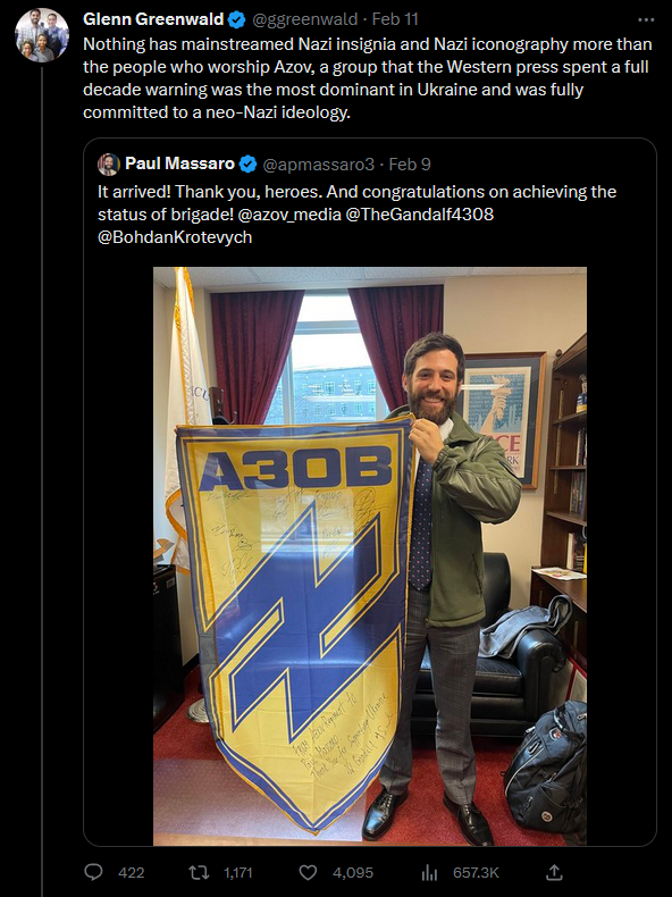Like the tweet with the heart icon
The image size is (672, 897).
[311, 872]
